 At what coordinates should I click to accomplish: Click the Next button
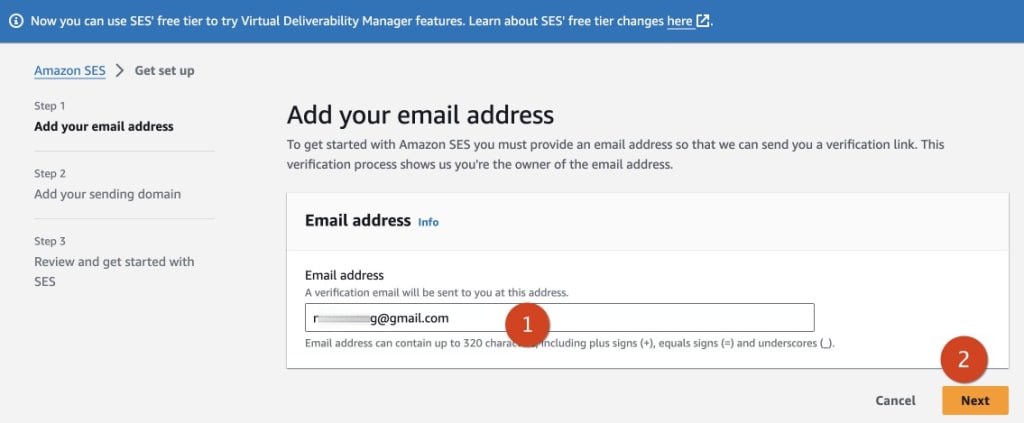coord(975,401)
